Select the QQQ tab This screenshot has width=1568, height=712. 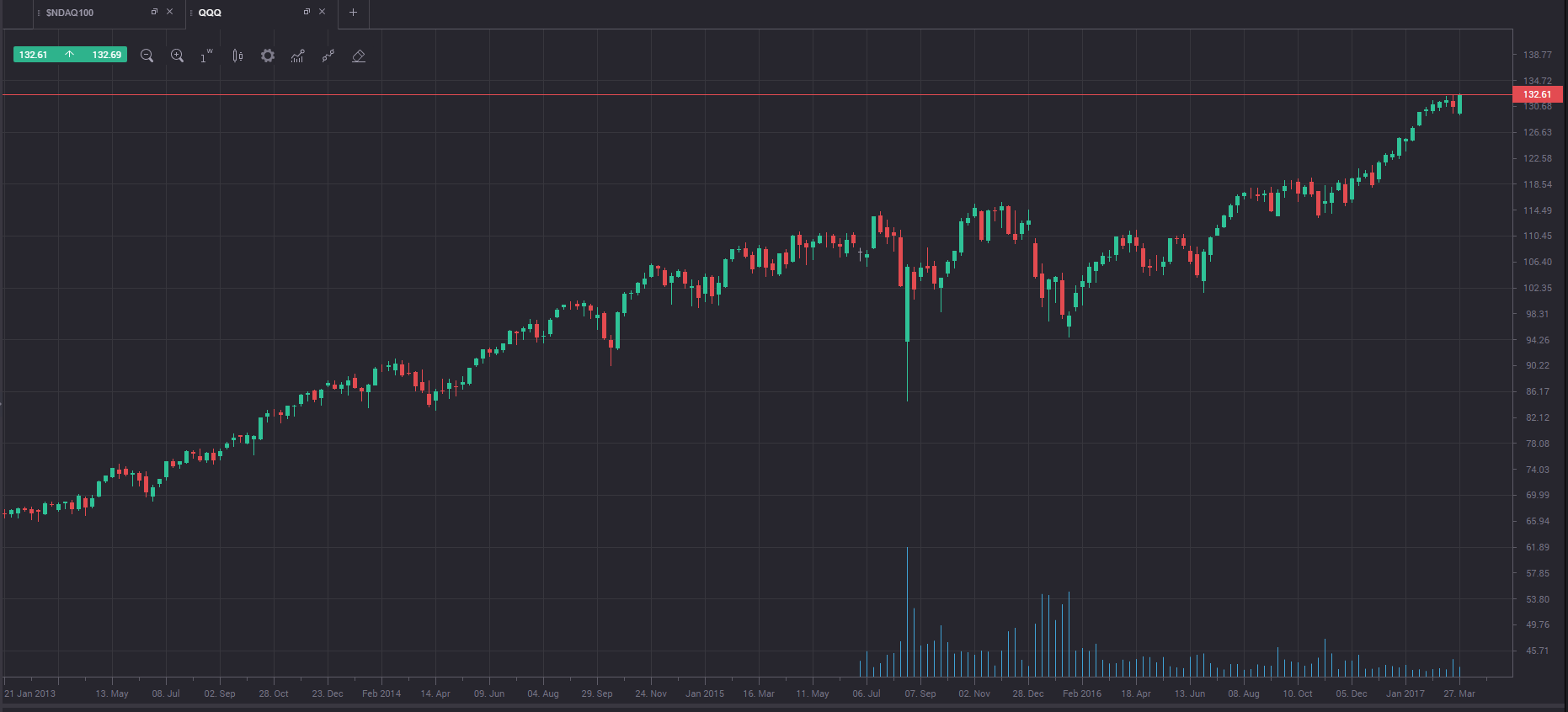click(x=210, y=13)
